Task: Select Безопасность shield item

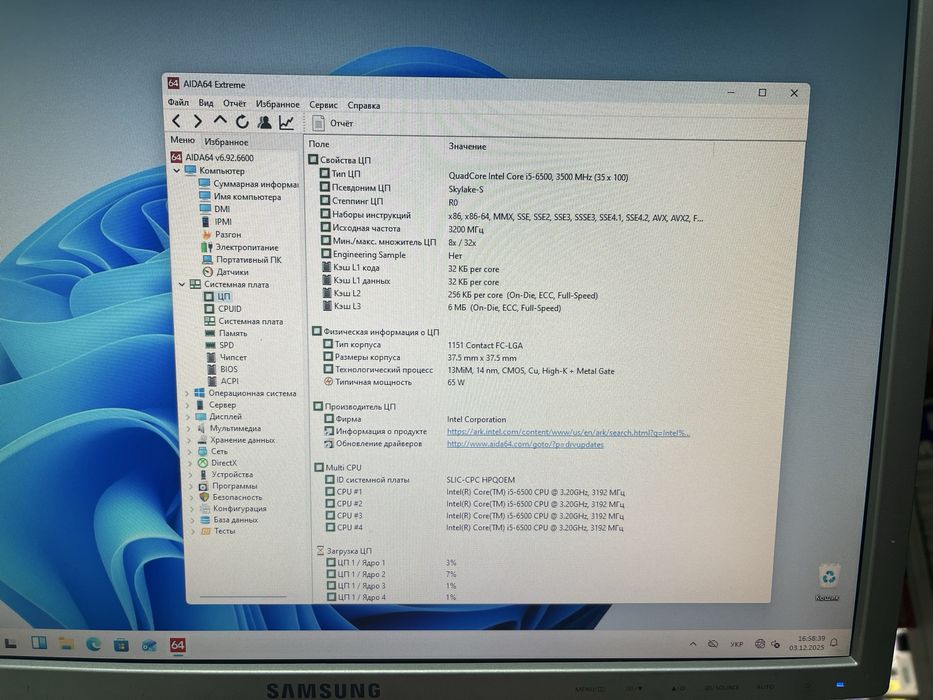Action: pyautogui.click(x=231, y=497)
